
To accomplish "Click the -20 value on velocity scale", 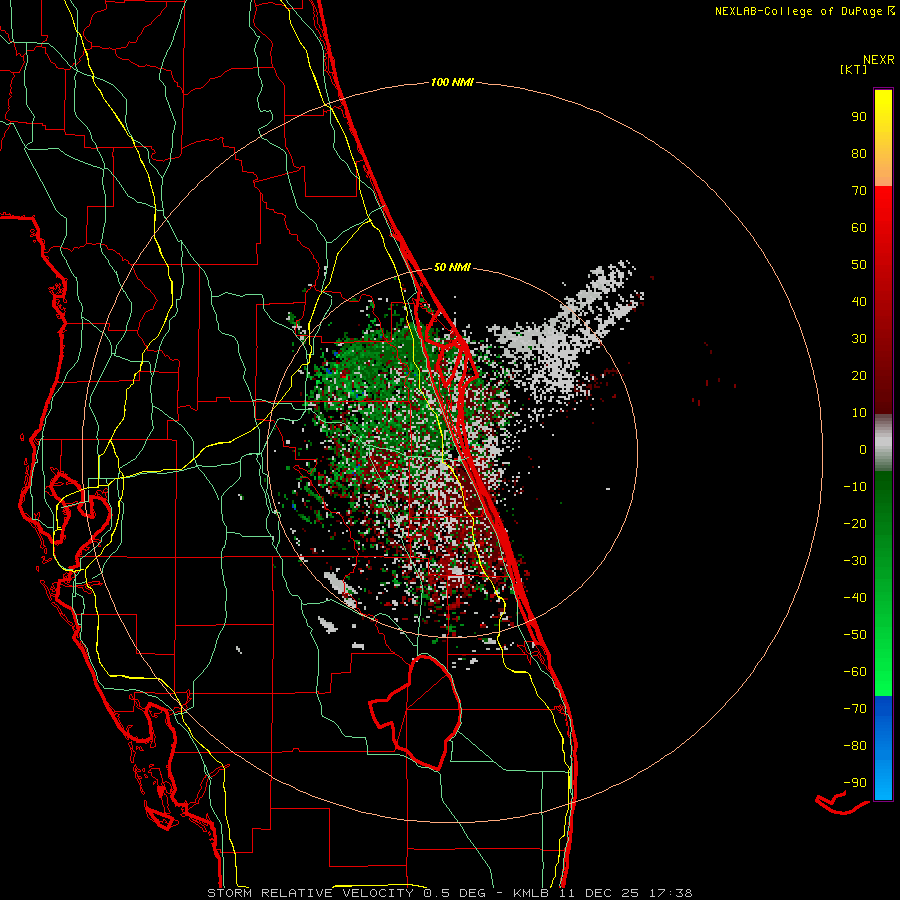I will 855,523.
